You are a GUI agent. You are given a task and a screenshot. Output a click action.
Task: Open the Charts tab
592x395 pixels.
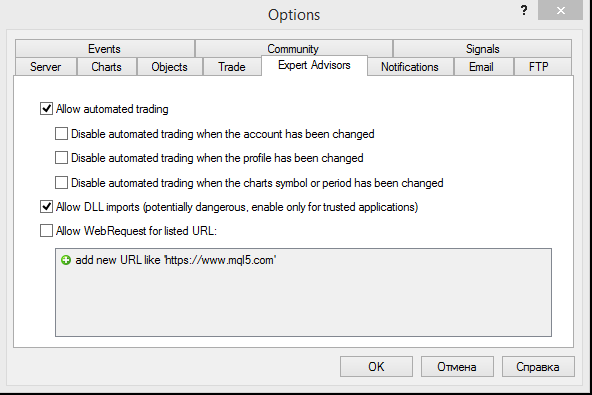point(107,67)
